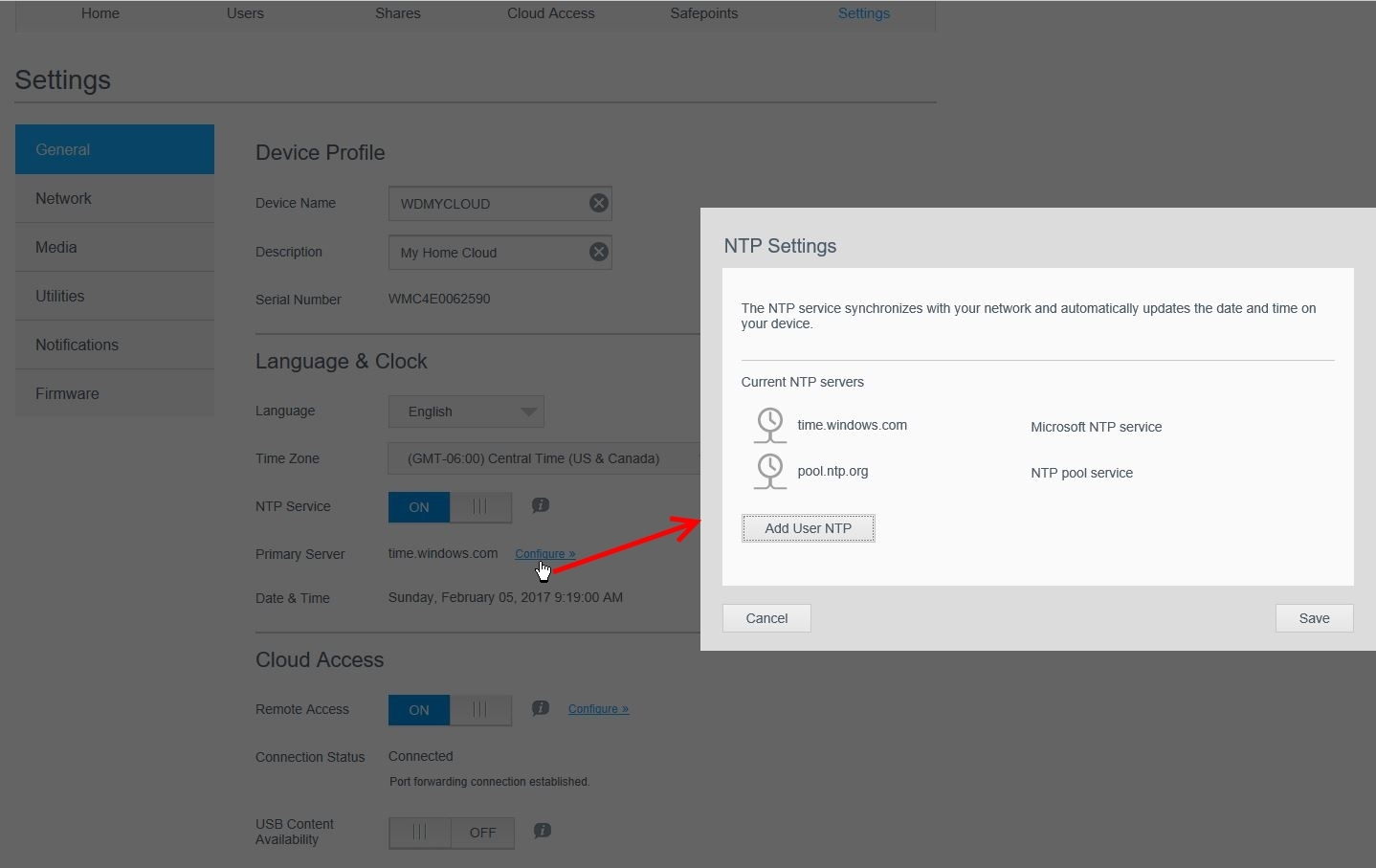Select Utilities in the settings sidebar
1376x868 pixels.
[115, 296]
